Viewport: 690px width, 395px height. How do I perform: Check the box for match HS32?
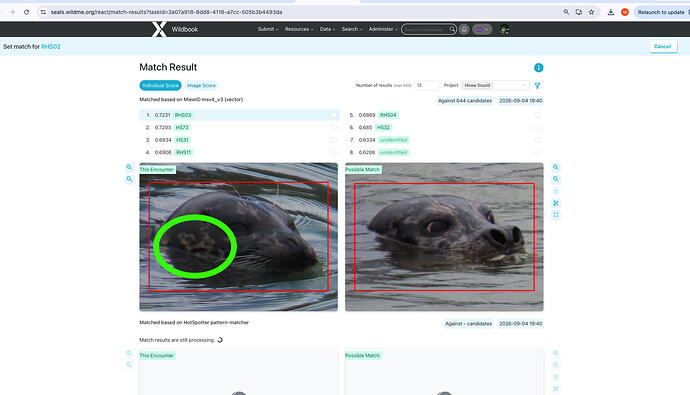[x=537, y=128]
